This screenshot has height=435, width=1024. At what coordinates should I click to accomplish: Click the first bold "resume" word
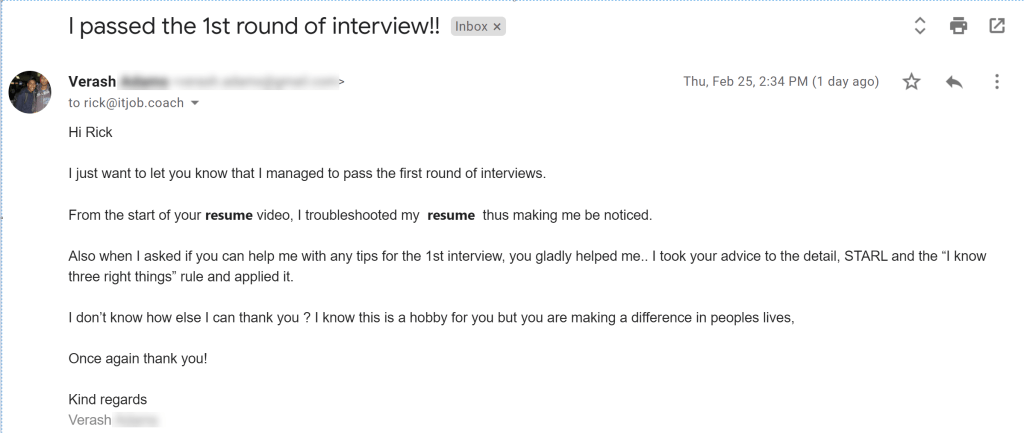(x=229, y=215)
